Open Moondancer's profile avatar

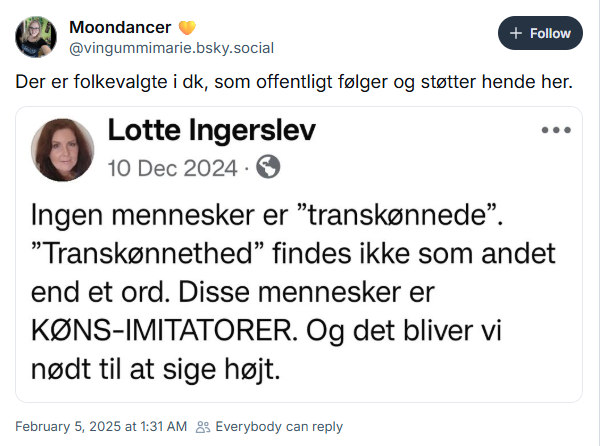(x=36, y=37)
